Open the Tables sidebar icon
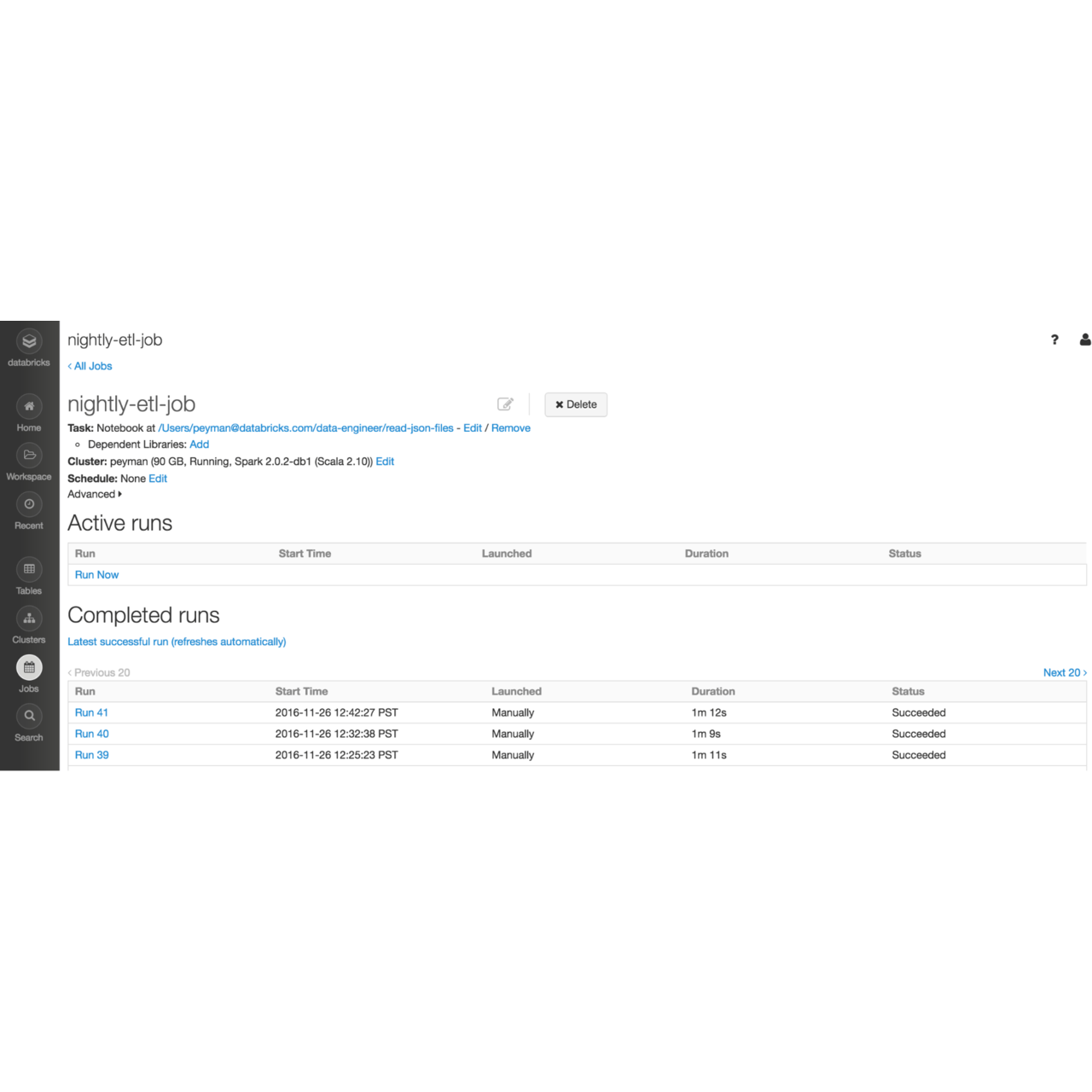This screenshot has width=1092, height=1092. [29, 569]
